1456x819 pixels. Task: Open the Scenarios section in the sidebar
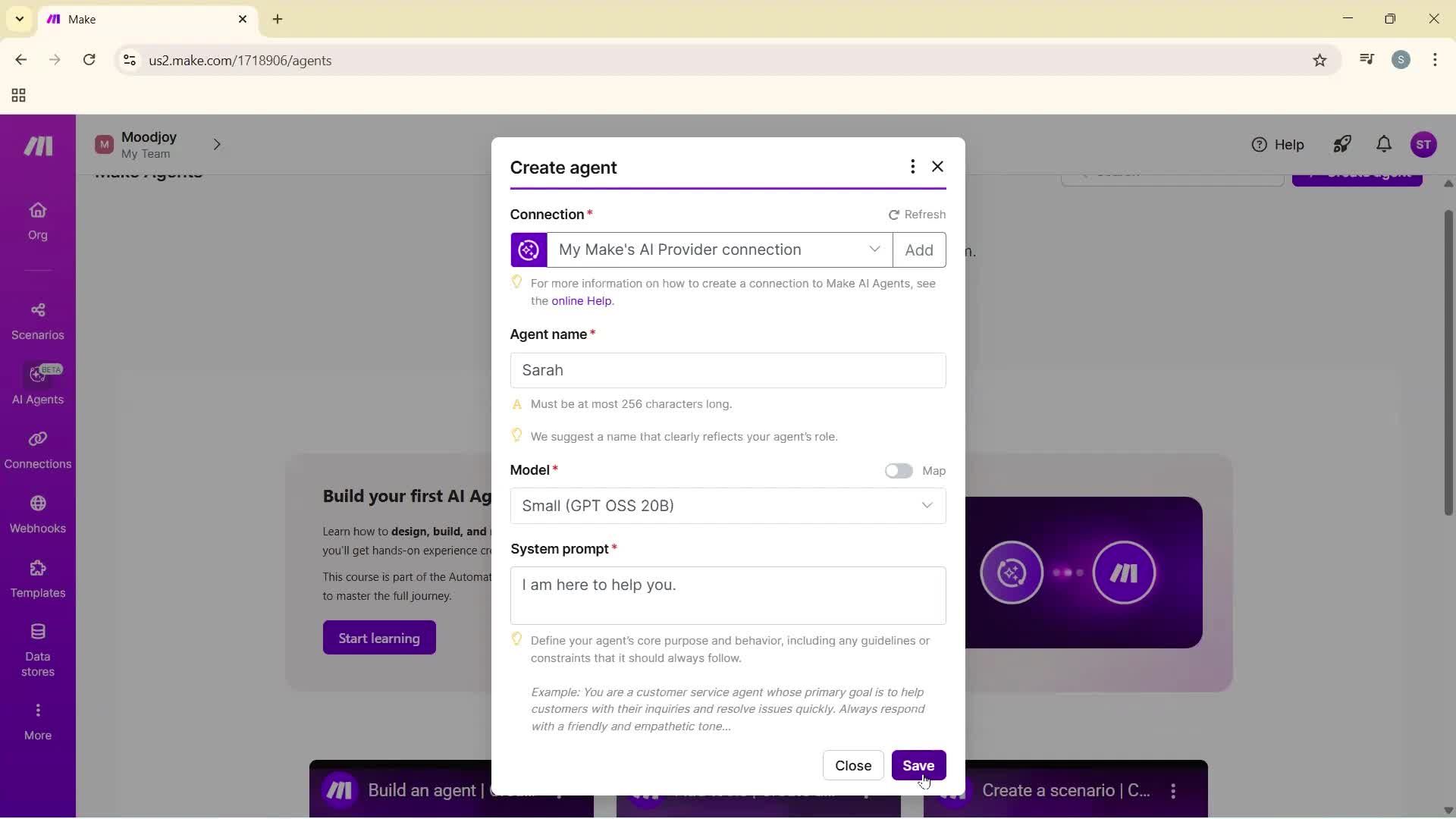pos(37,321)
